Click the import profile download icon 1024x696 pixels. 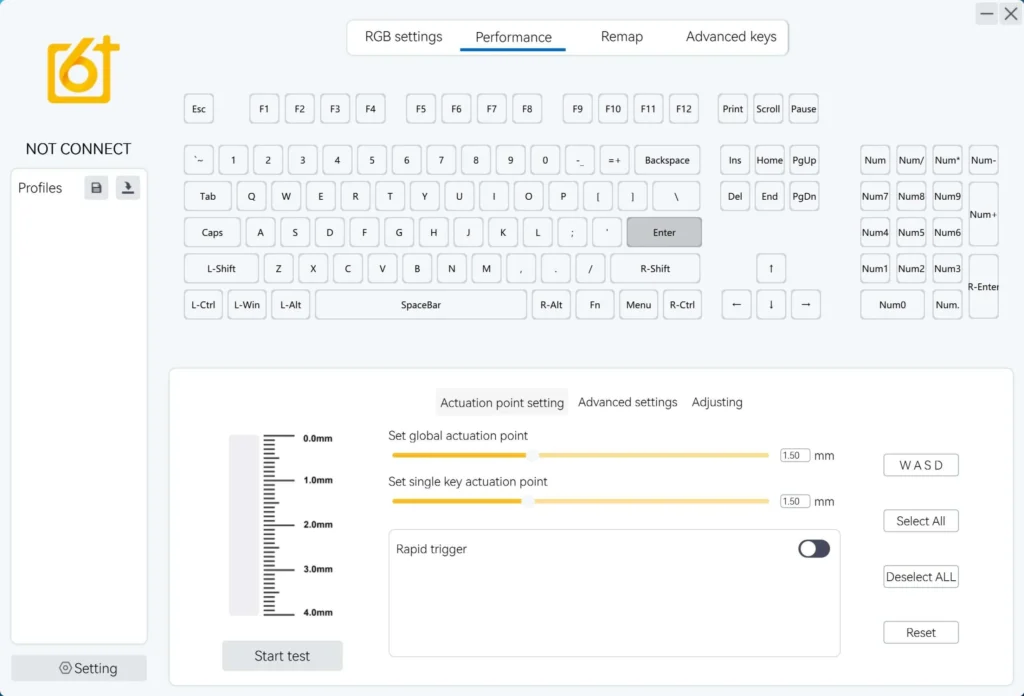pos(128,188)
